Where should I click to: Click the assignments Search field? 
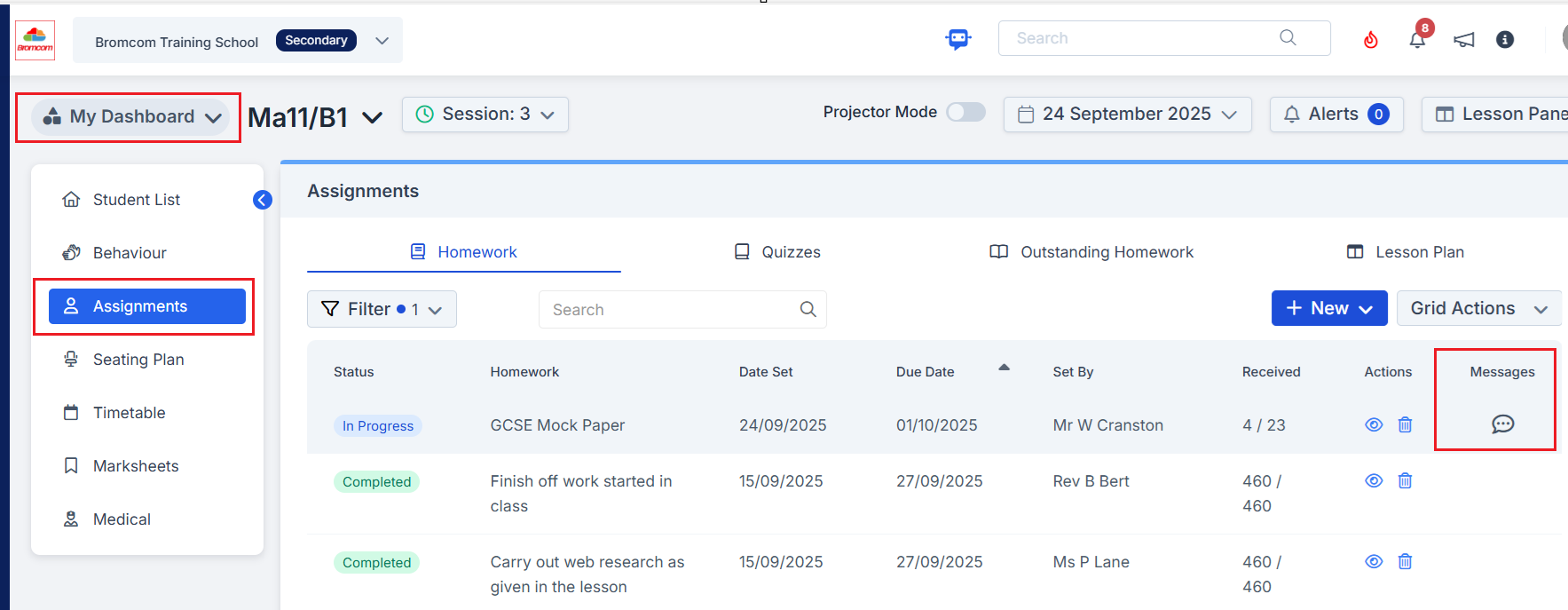682,309
